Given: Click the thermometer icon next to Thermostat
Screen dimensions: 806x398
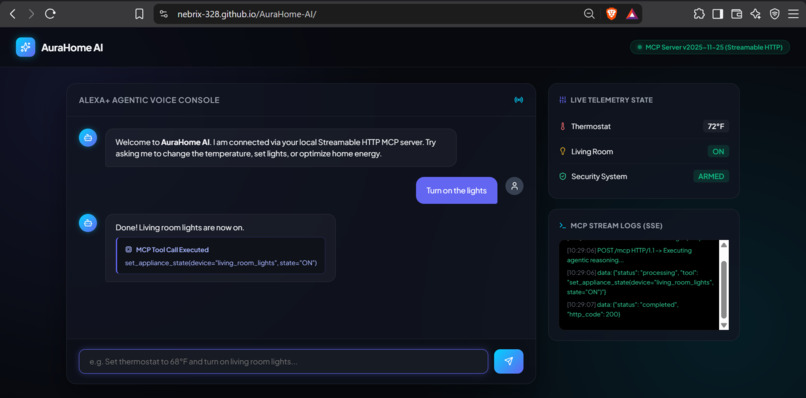Looking at the screenshot, I should click(562, 126).
